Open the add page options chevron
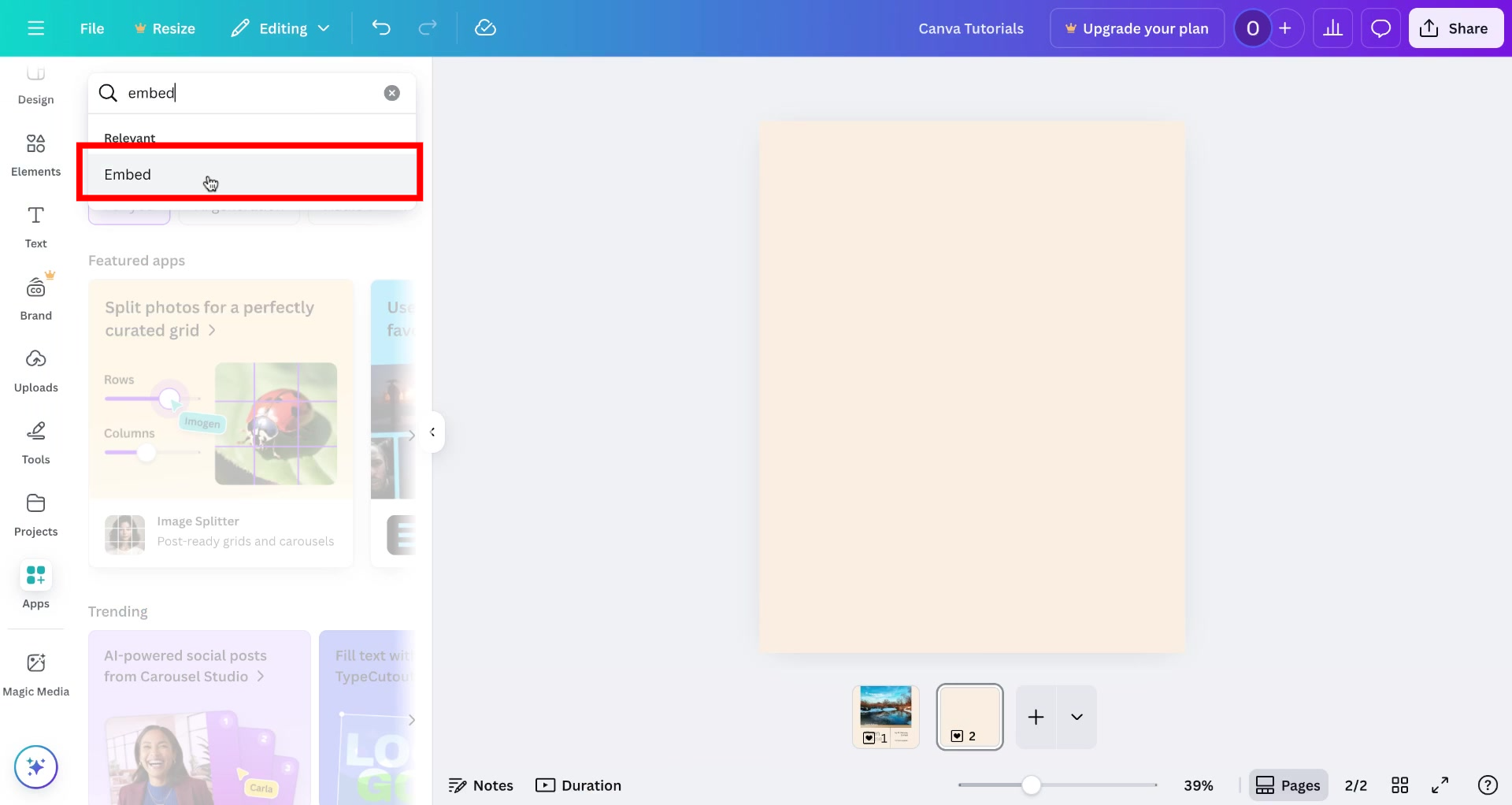The height and width of the screenshot is (805, 1512). 1077,717
